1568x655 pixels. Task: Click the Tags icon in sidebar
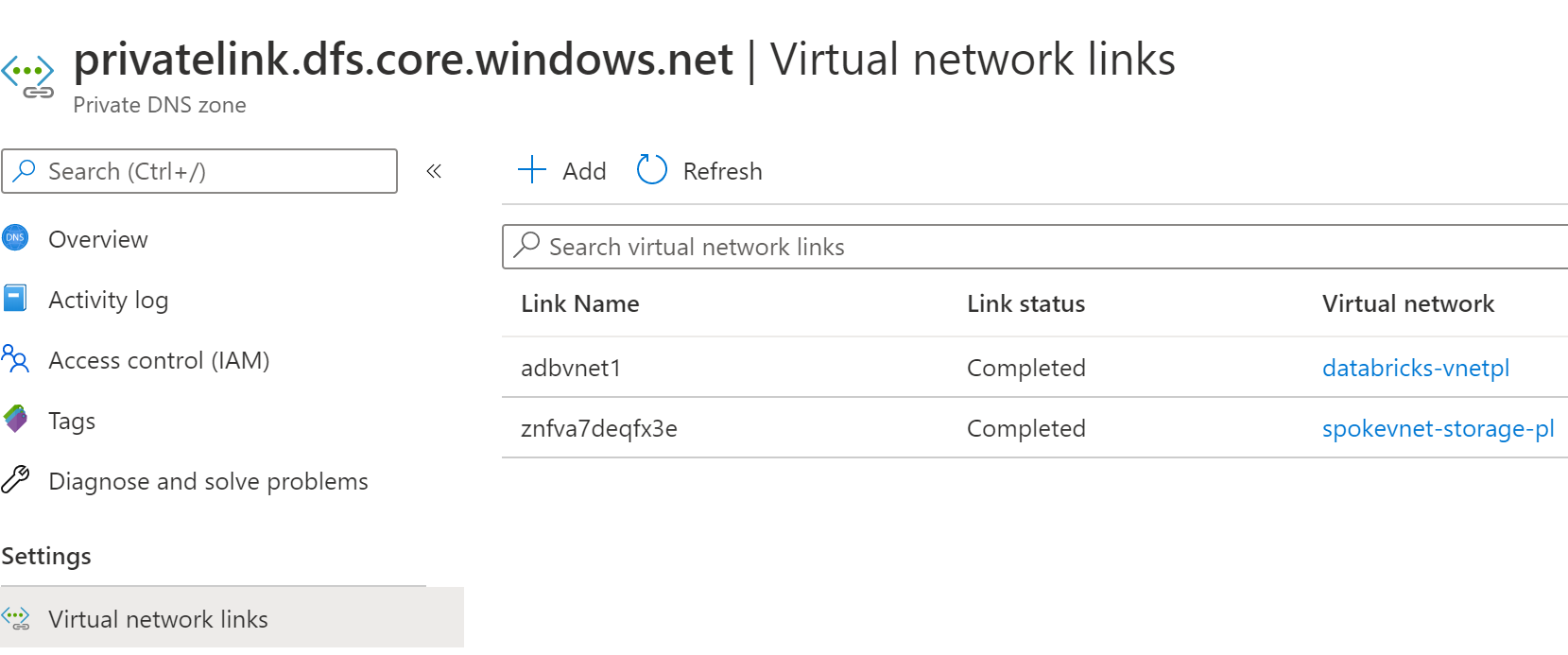tap(15, 419)
